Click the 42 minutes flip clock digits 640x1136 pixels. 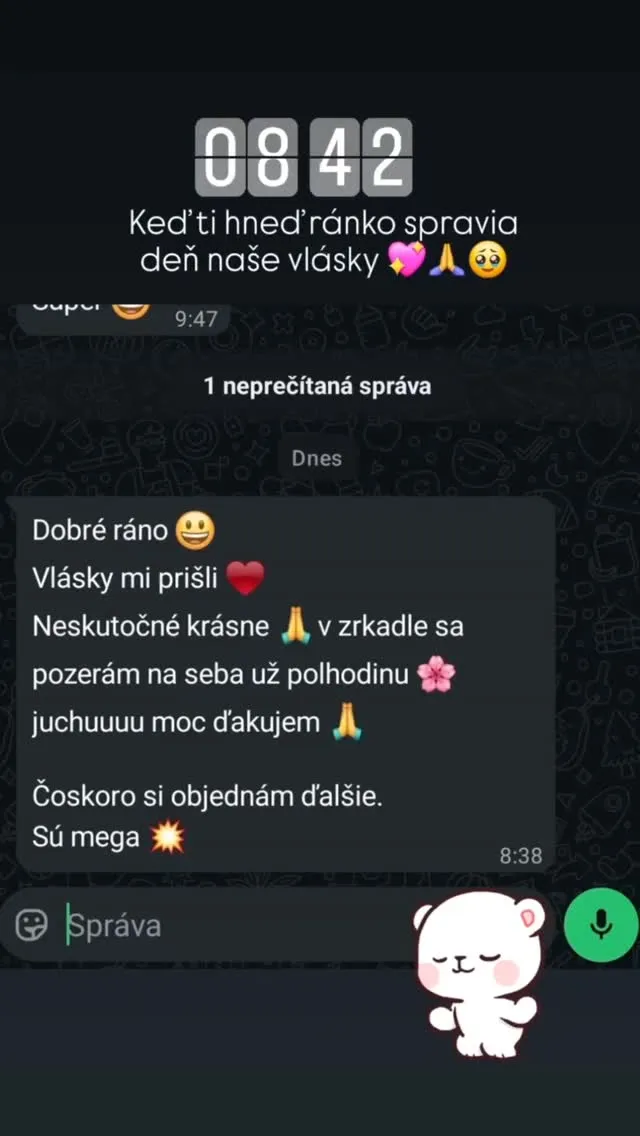[x=361, y=157]
